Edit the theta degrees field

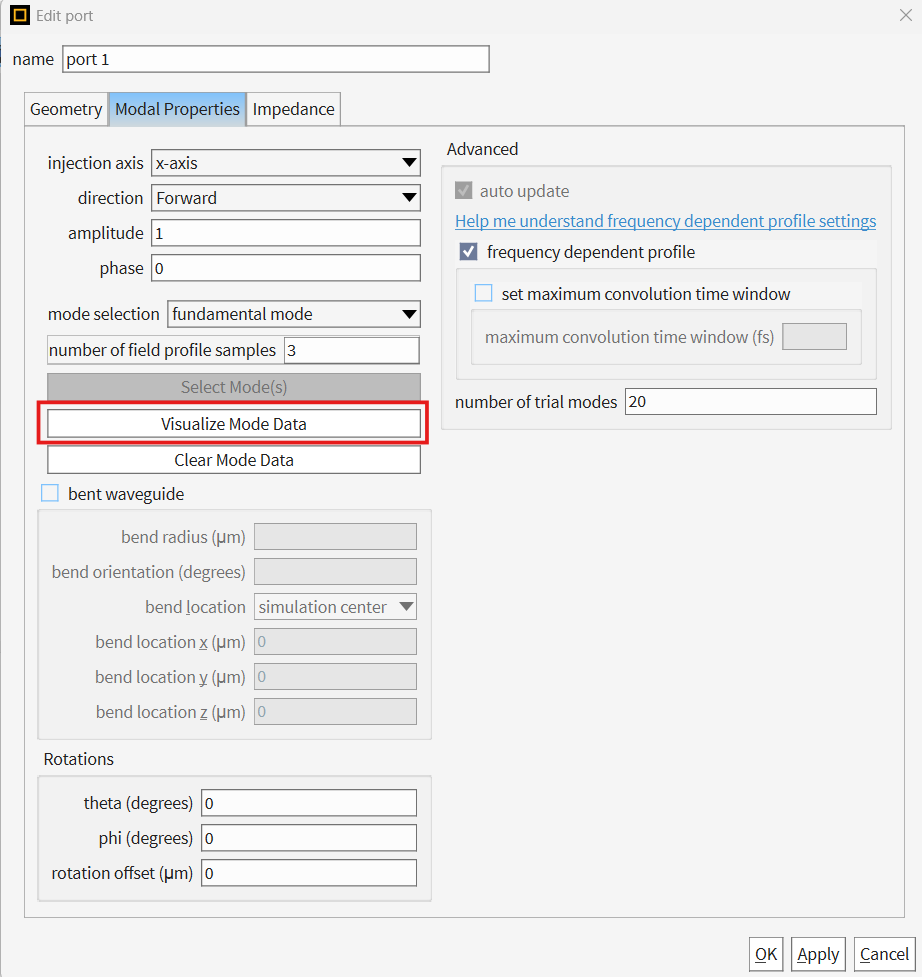click(x=309, y=803)
